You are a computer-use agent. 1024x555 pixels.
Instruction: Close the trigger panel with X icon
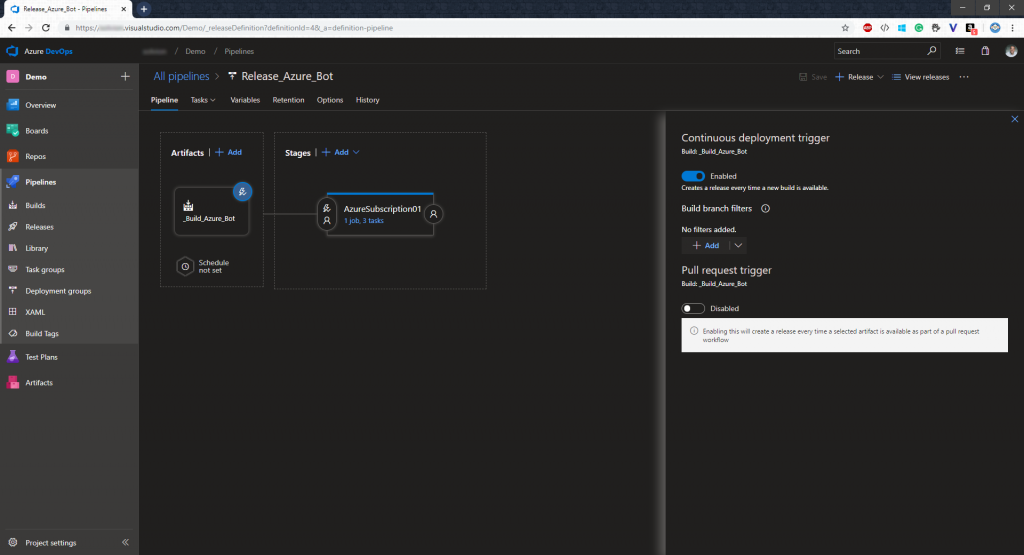point(1014,119)
